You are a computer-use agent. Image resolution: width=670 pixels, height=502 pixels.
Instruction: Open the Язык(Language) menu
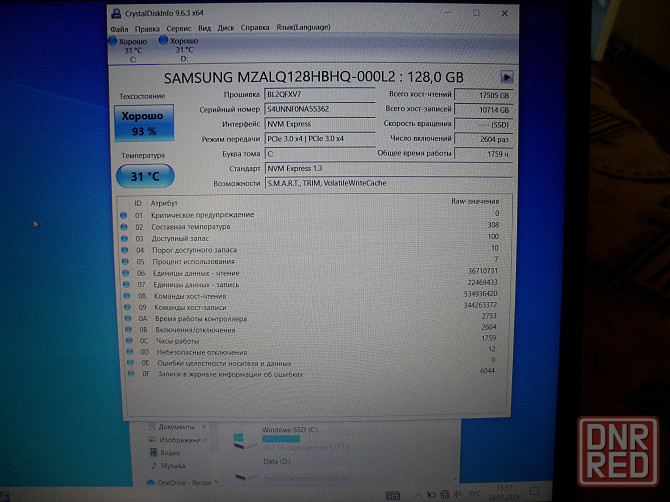303,27
